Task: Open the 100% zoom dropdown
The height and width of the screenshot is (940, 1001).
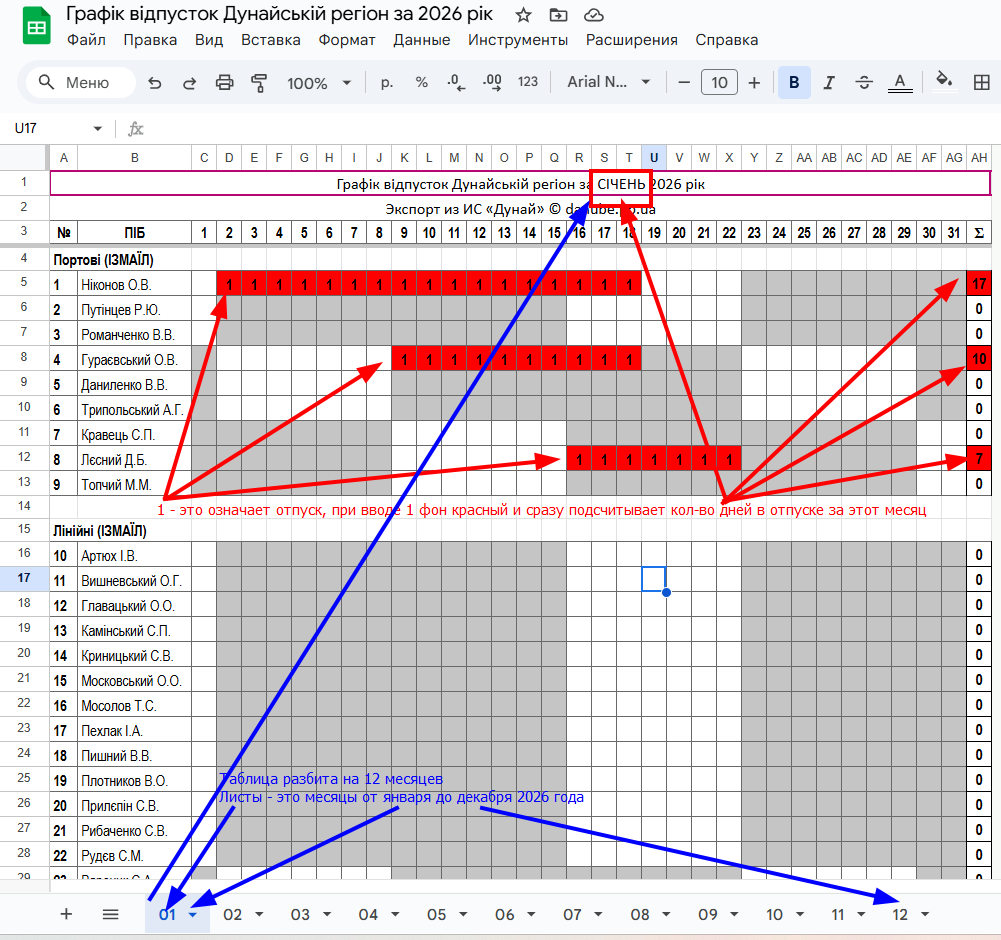Action: coord(319,83)
